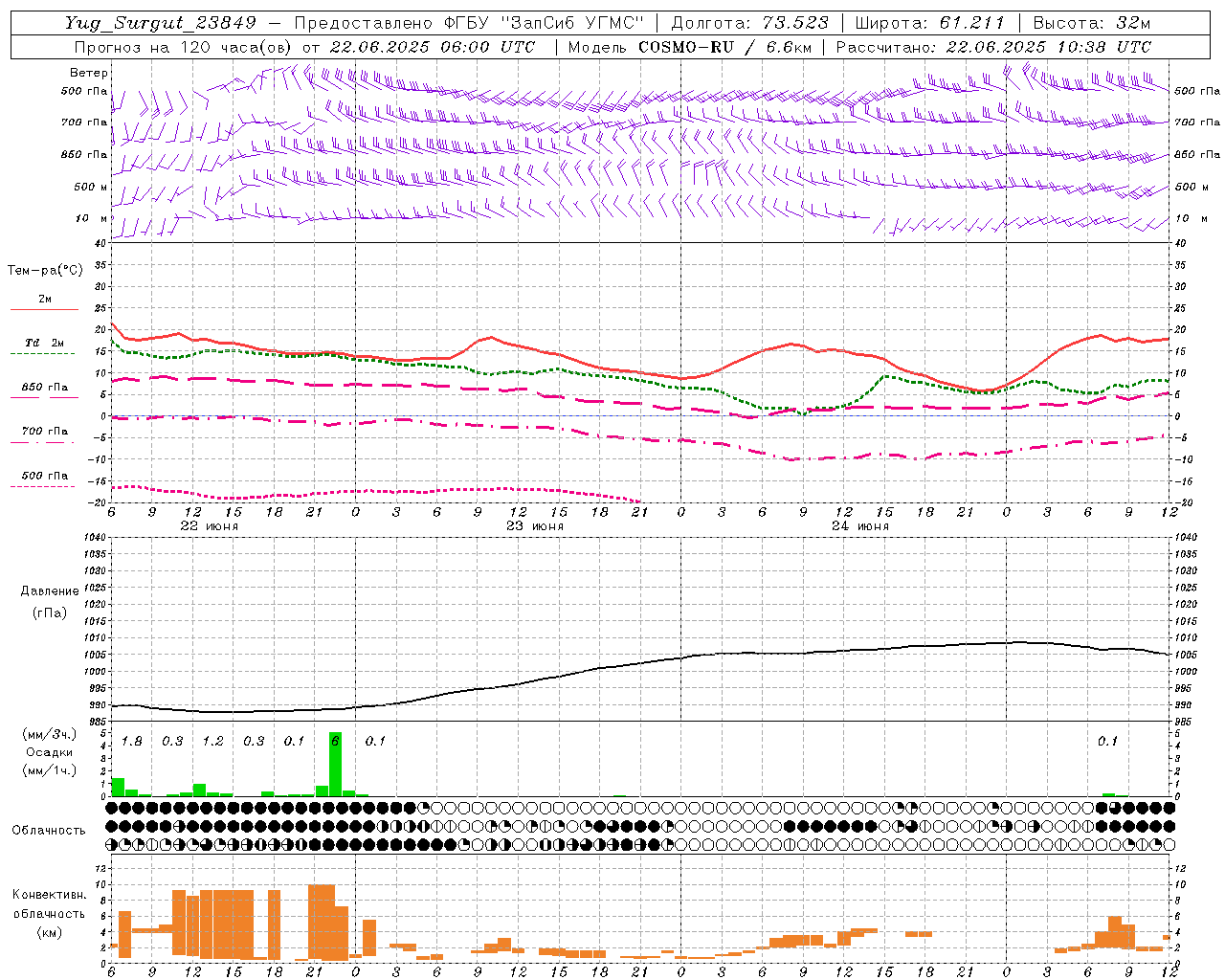Click the Широта: 61.211 value

[x=930, y=23]
